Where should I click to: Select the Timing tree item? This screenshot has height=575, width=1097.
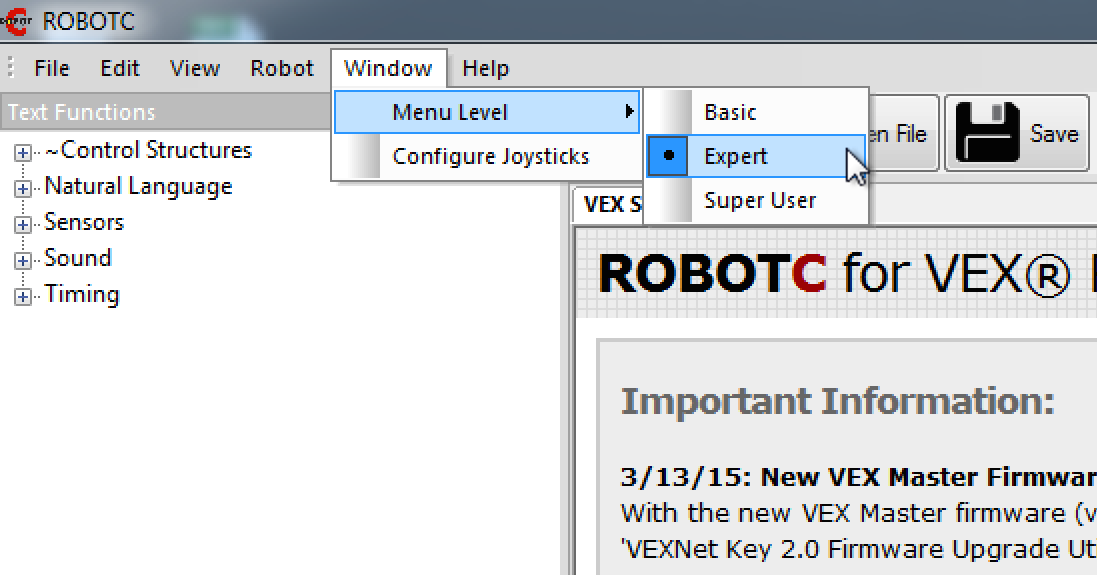tap(81, 294)
